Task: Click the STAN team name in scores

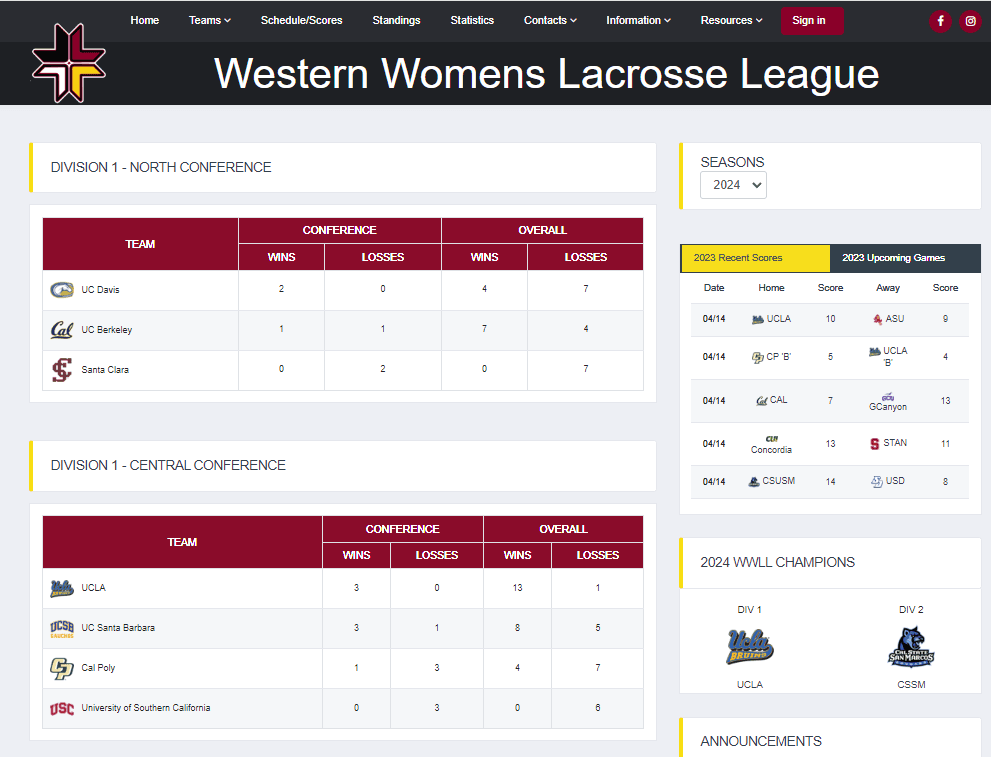Action: click(895, 443)
